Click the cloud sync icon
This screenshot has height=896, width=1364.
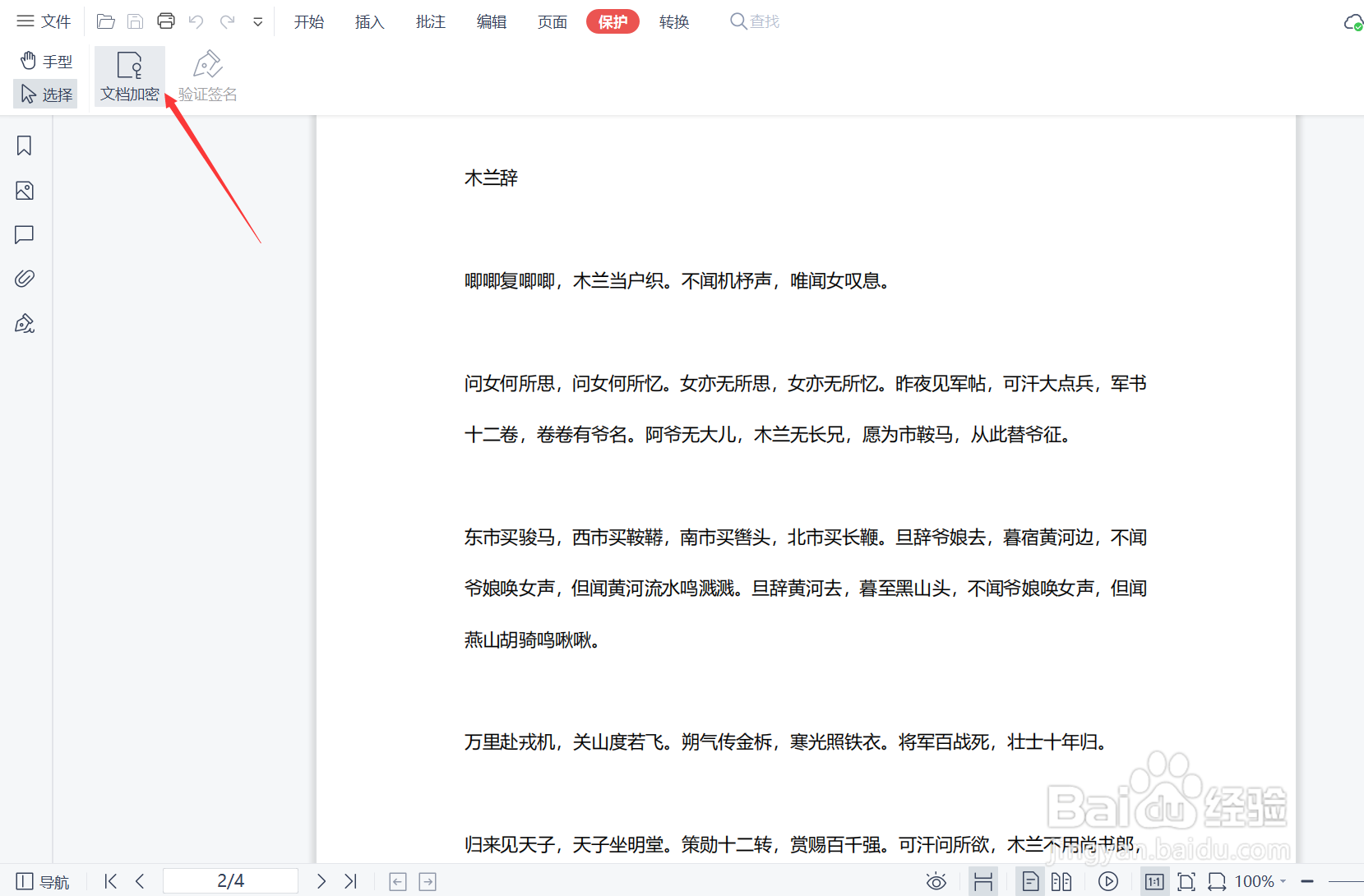[x=1352, y=22]
